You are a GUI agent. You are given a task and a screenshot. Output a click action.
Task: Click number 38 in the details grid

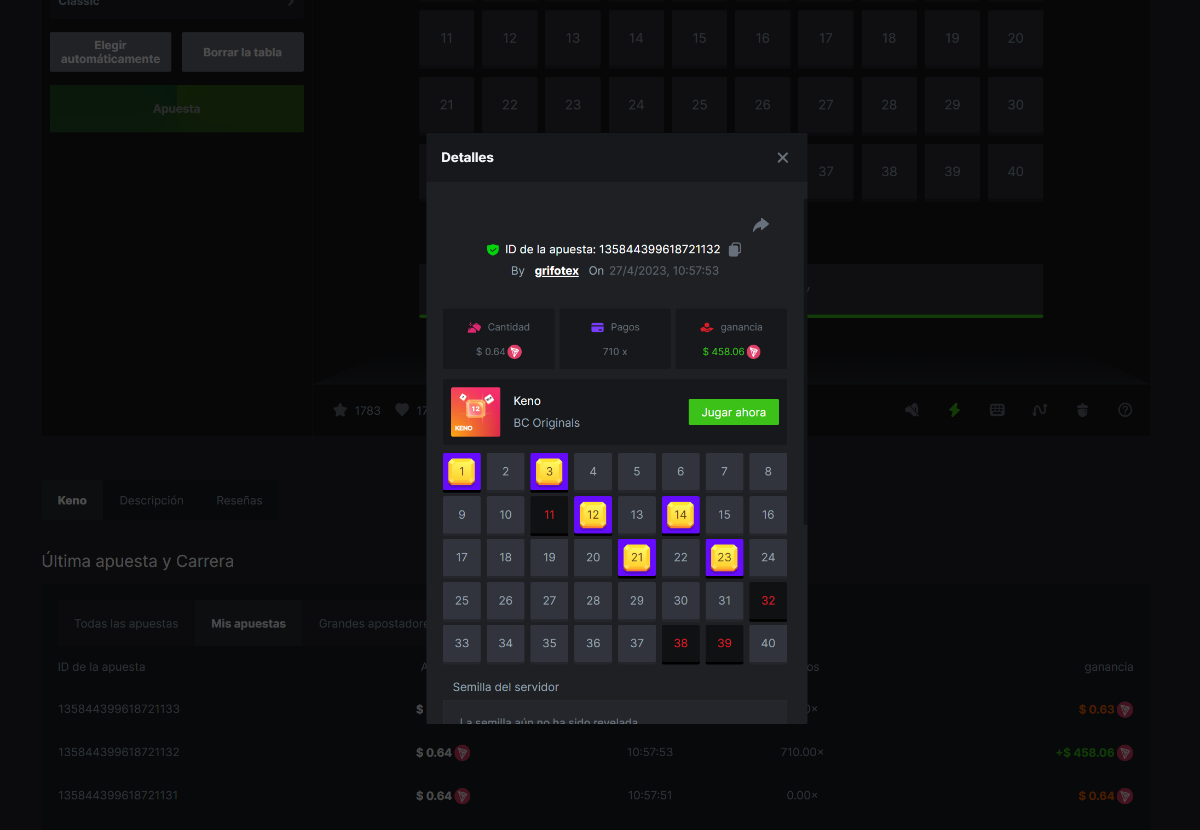(680, 644)
